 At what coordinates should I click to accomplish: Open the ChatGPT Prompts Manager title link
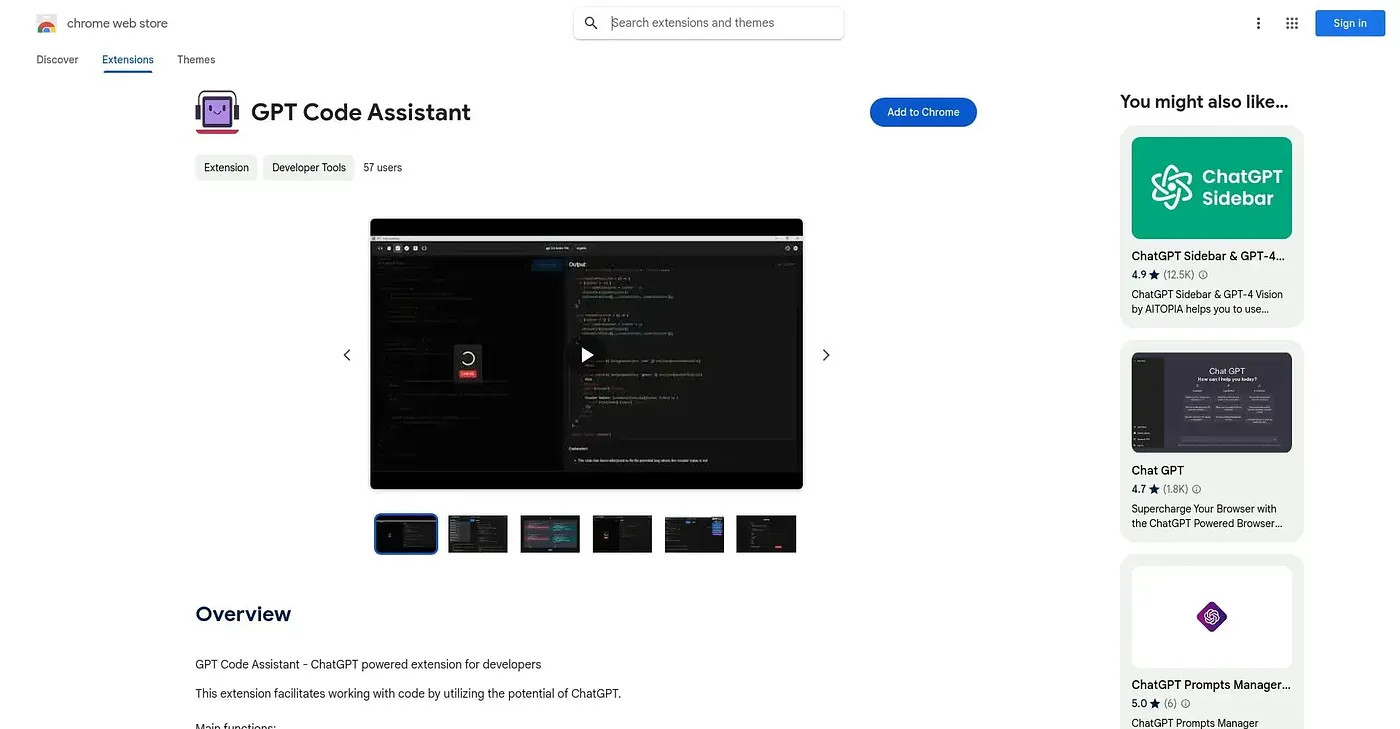[x=1211, y=685]
